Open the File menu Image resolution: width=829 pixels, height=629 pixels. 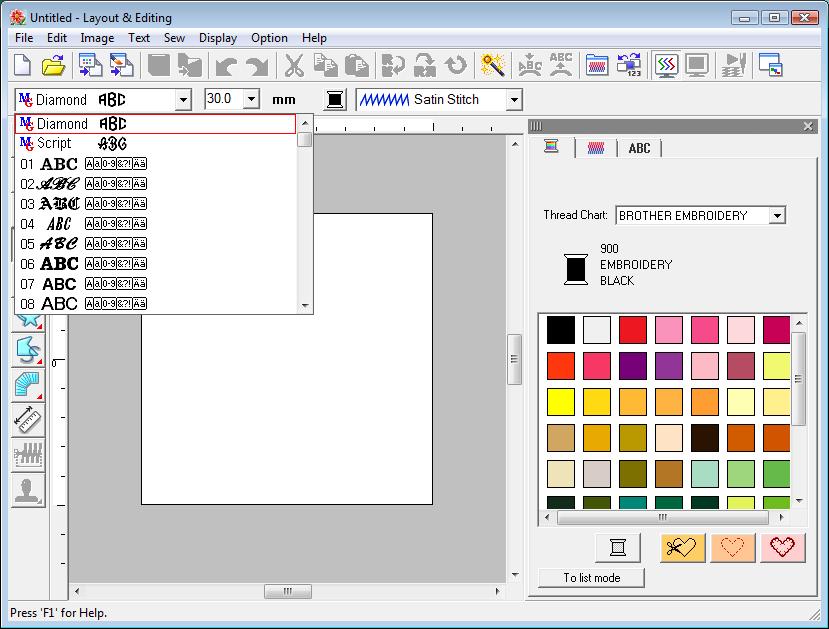(x=24, y=38)
